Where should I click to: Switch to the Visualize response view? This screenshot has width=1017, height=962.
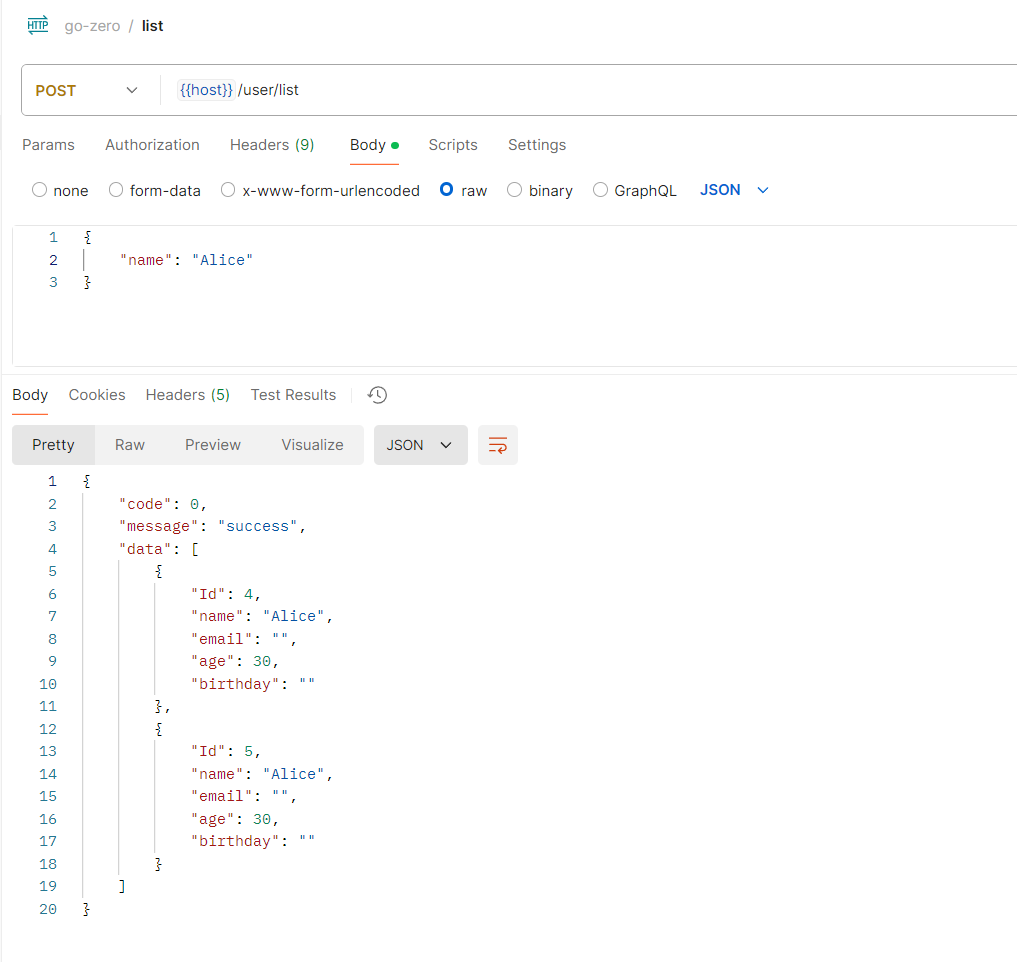(x=312, y=445)
